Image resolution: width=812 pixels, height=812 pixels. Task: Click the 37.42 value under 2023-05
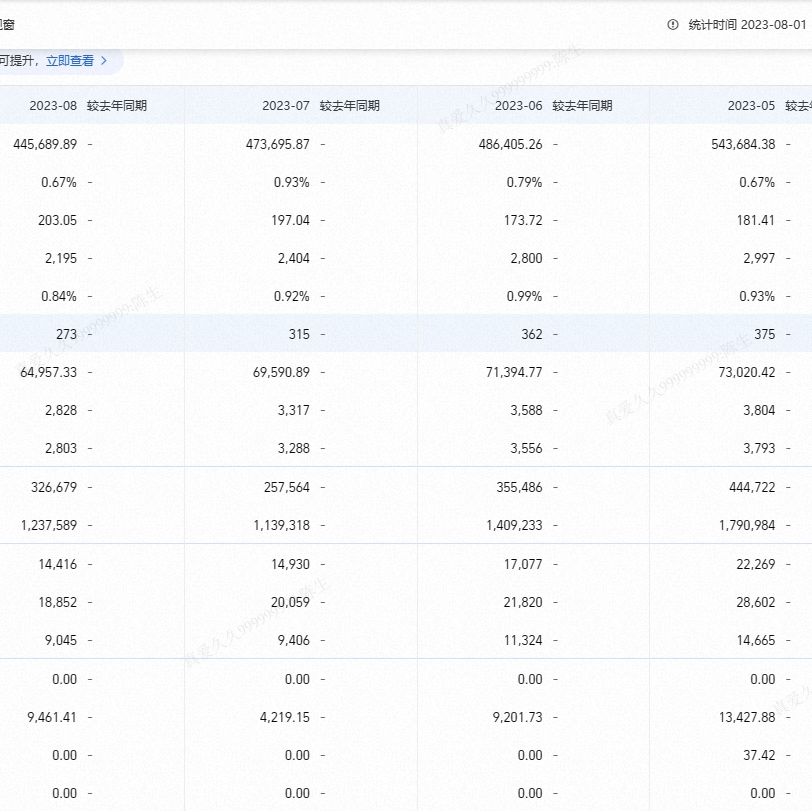759,755
